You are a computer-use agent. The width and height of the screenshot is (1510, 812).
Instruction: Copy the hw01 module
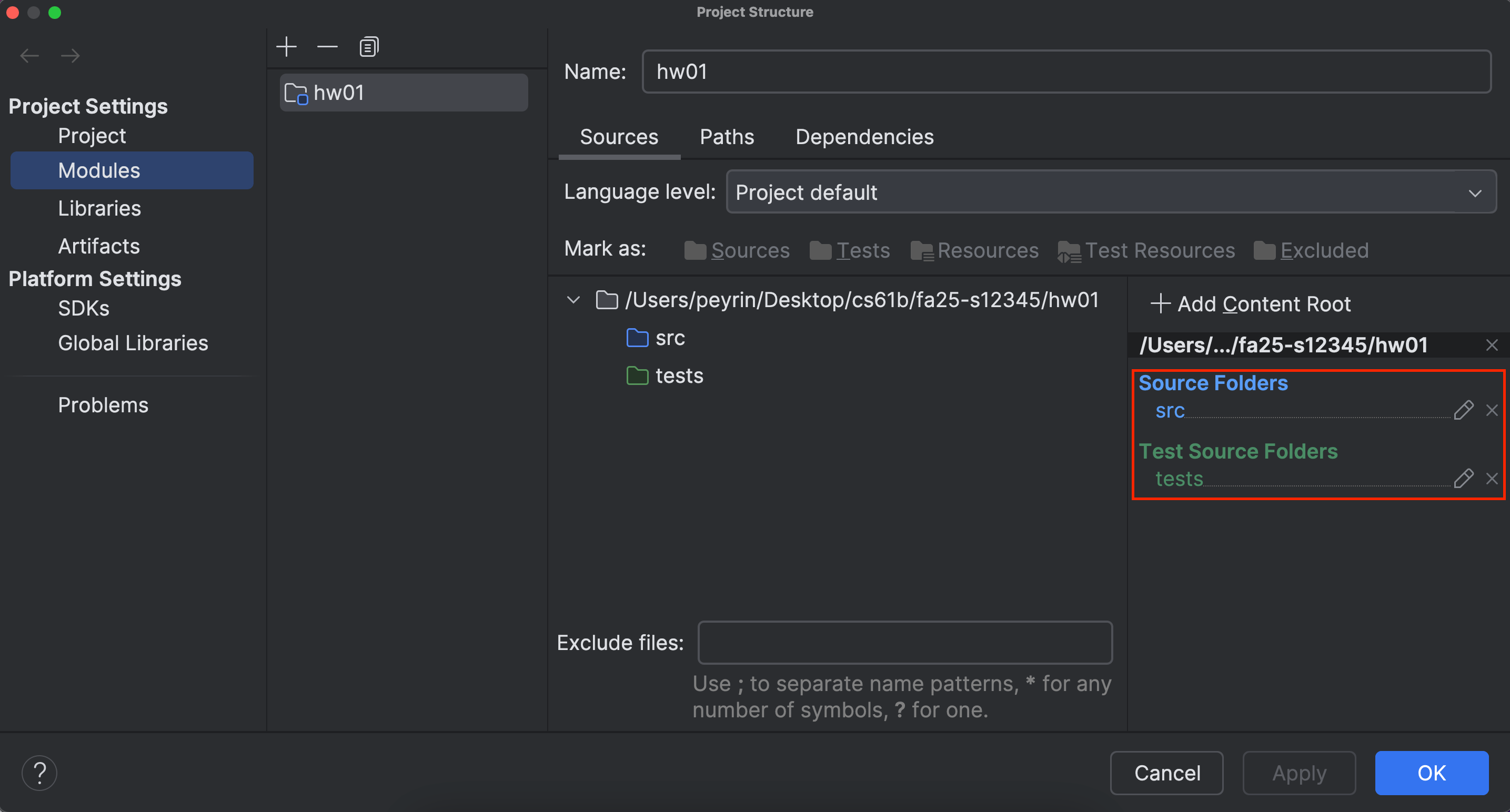click(368, 46)
